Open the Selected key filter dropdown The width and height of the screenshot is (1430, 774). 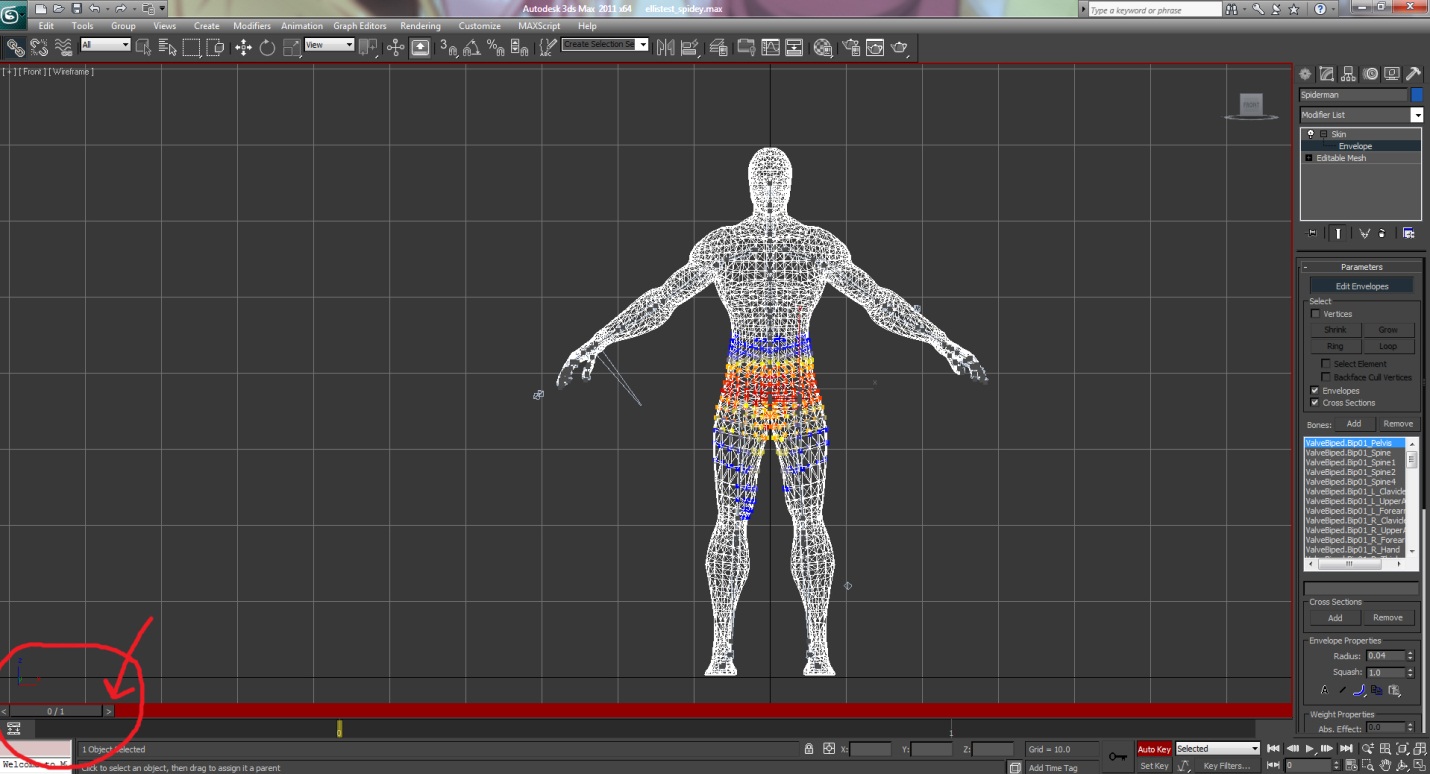(x=1217, y=749)
